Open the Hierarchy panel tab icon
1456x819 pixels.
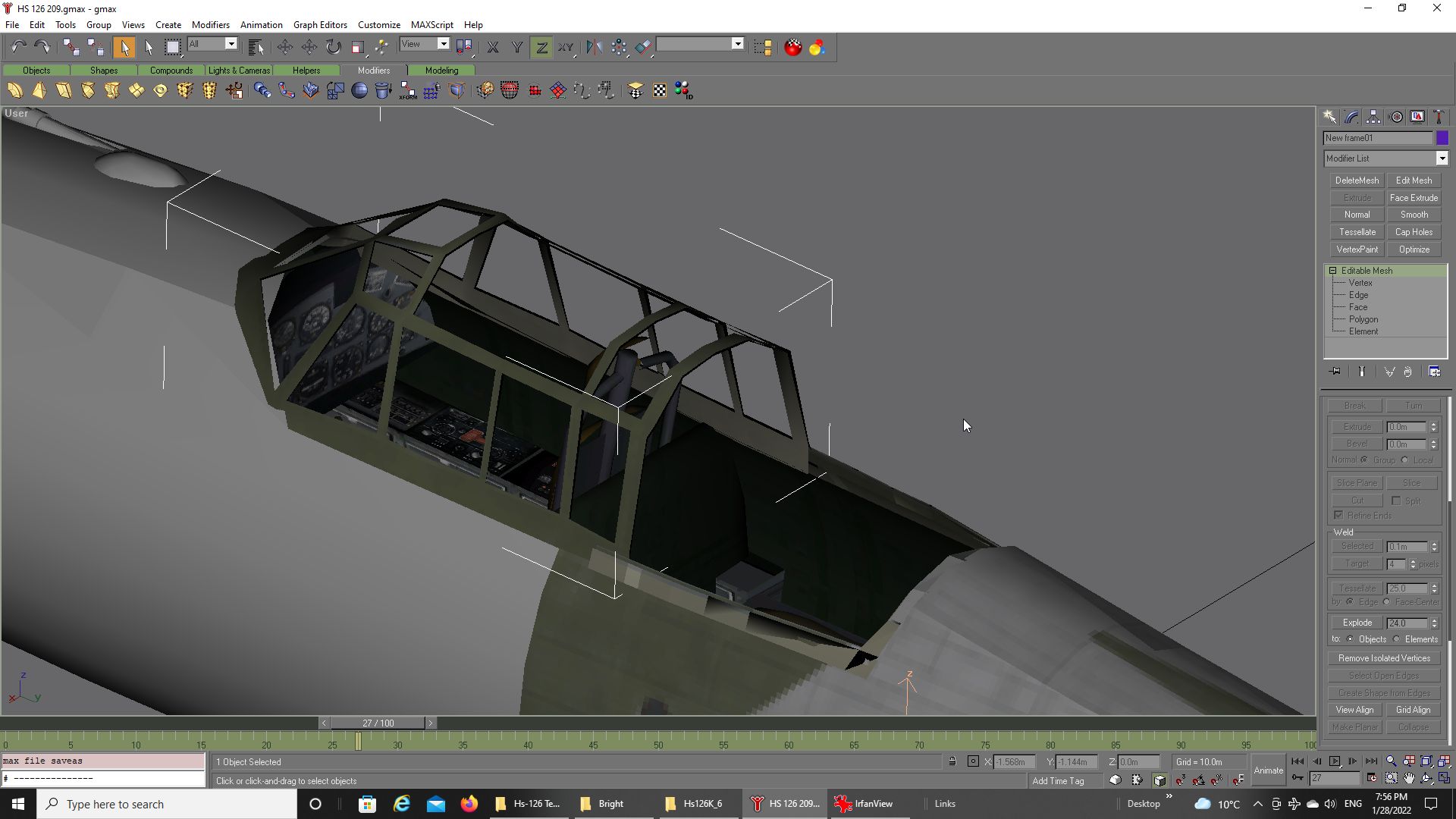(x=1373, y=117)
